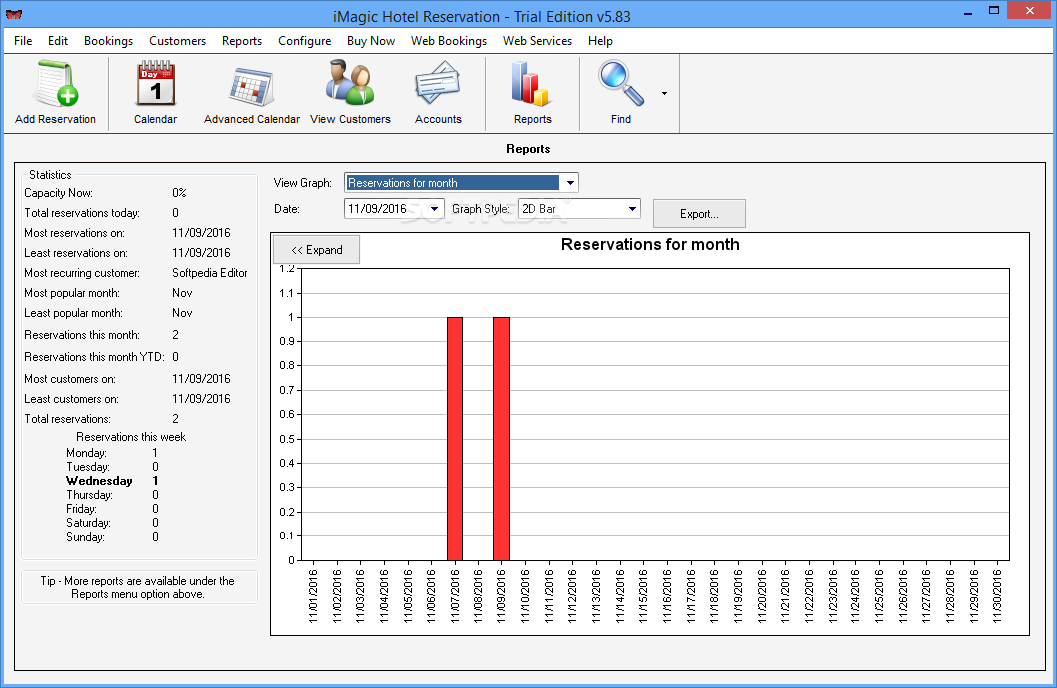Click the 'Least popular month:' label
This screenshot has height=688, width=1057.
73,313
